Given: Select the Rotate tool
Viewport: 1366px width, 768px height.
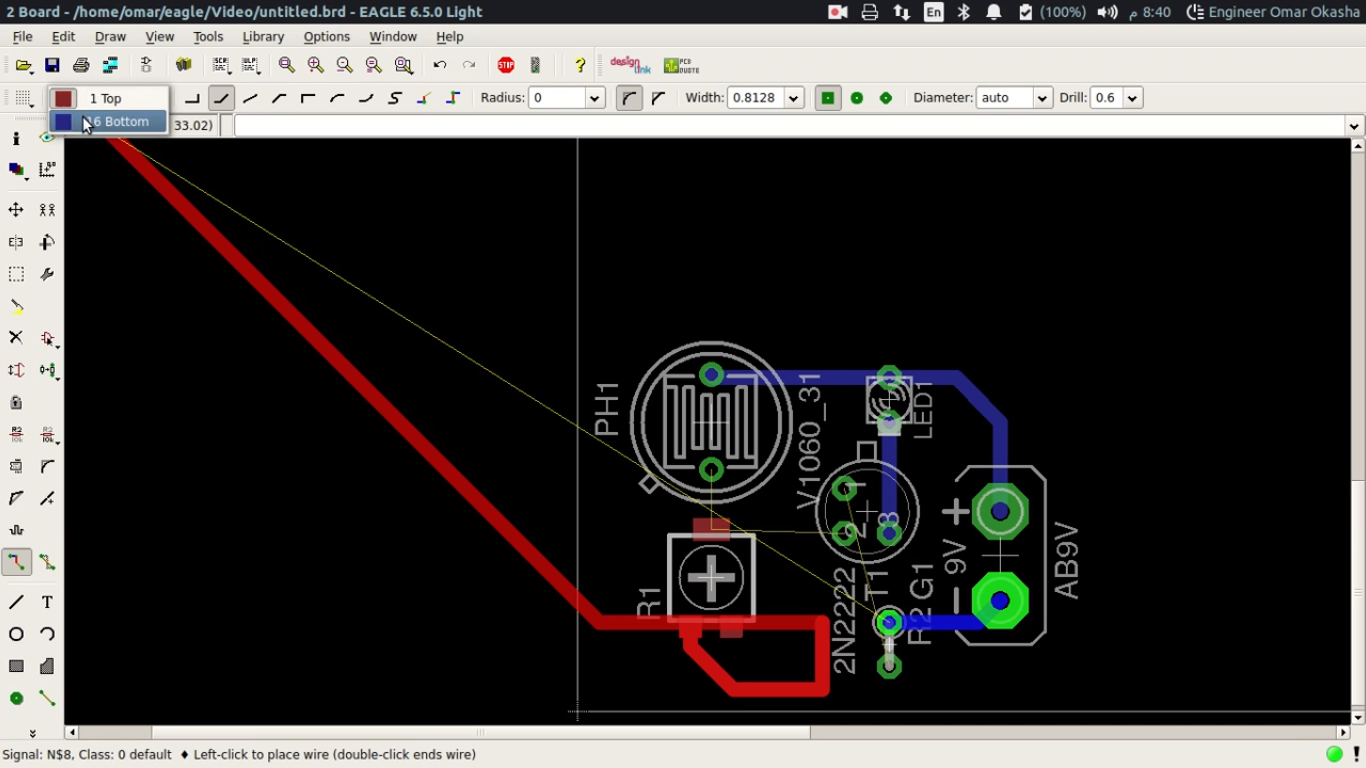Looking at the screenshot, I should click(x=47, y=242).
